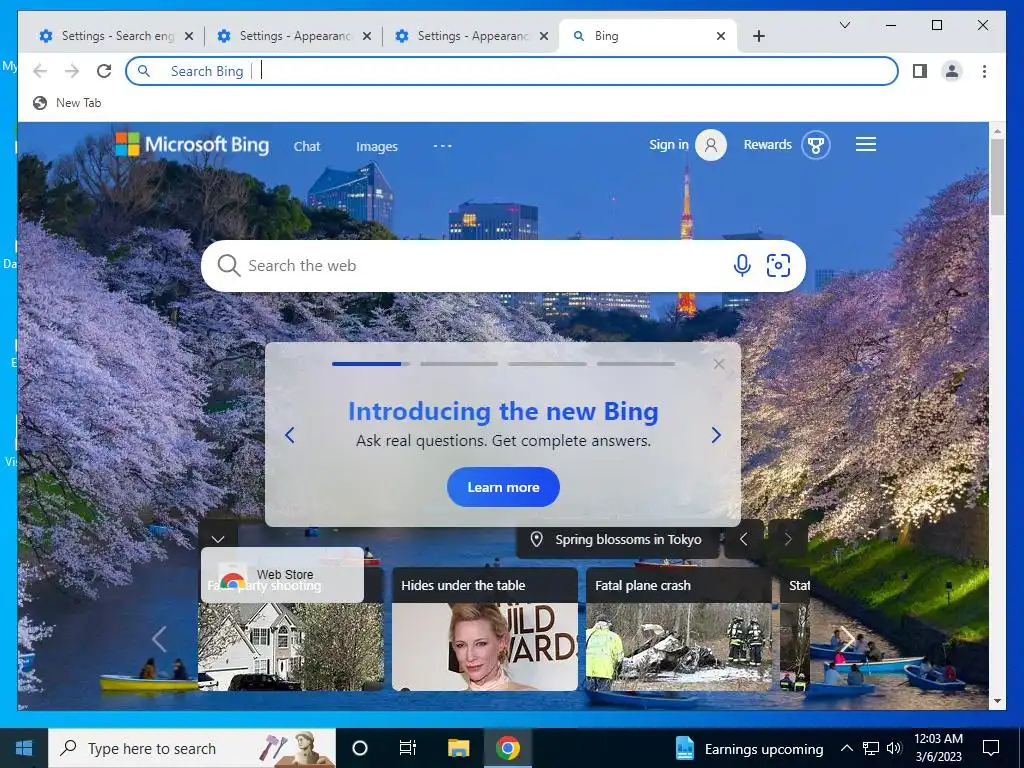Viewport: 1024px width, 768px height.
Task: Open Fatal plane crash news card
Action: click(x=679, y=628)
